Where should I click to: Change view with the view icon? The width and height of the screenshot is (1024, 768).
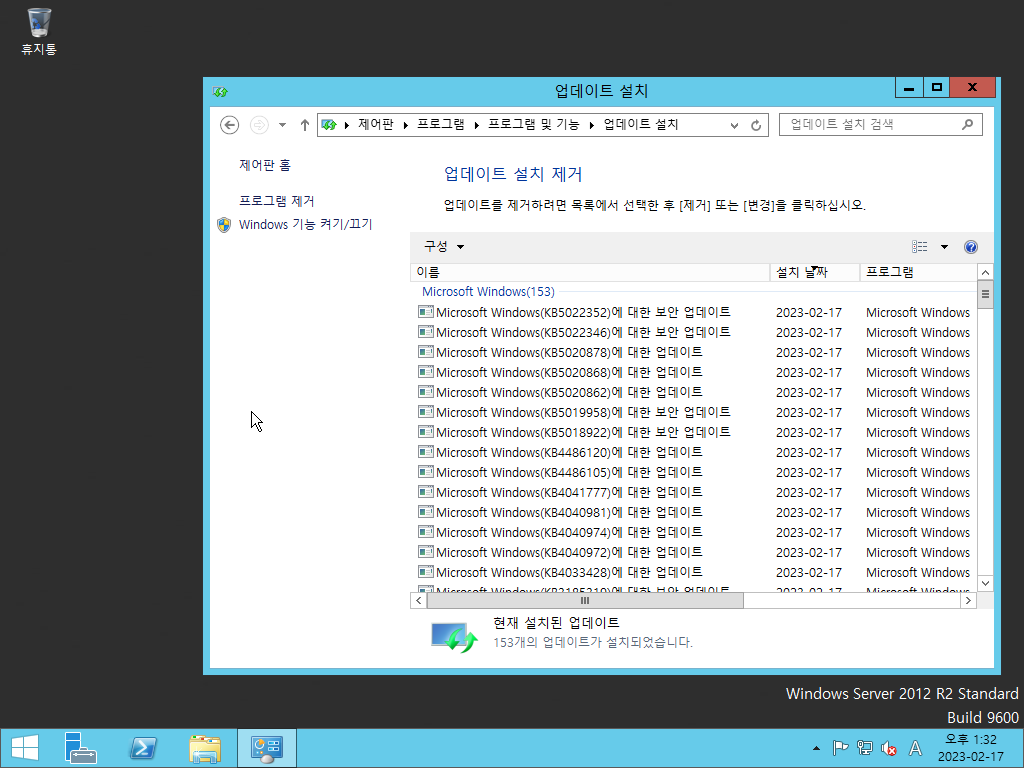920,246
